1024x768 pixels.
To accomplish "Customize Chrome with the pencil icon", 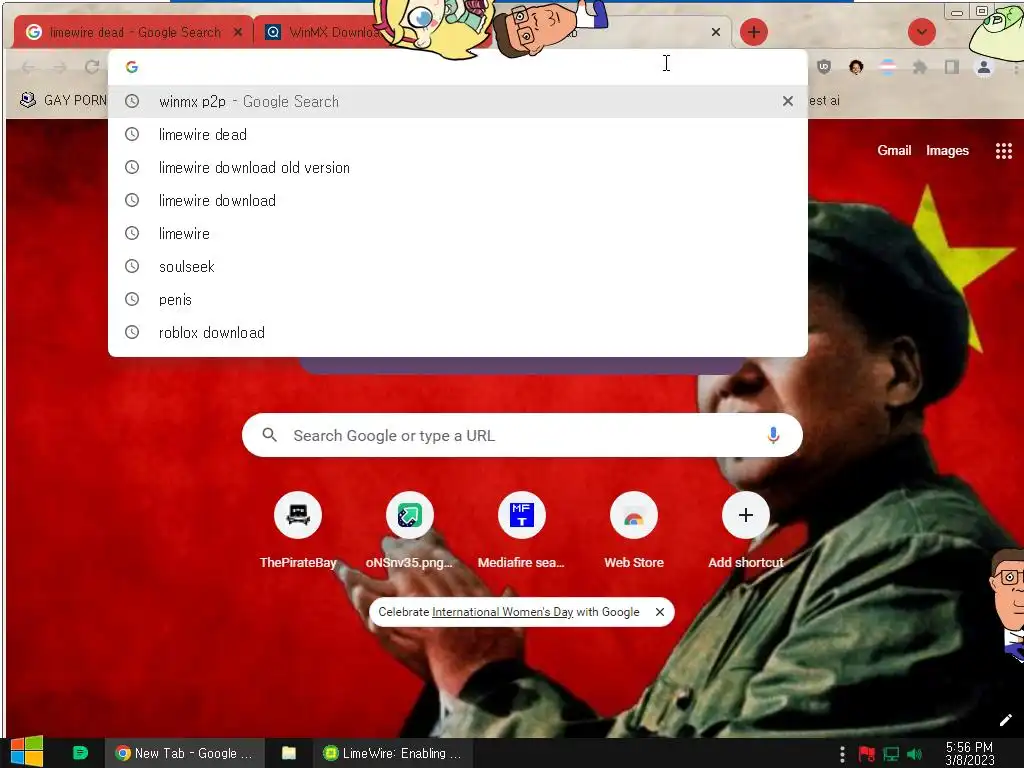I will [x=1005, y=720].
